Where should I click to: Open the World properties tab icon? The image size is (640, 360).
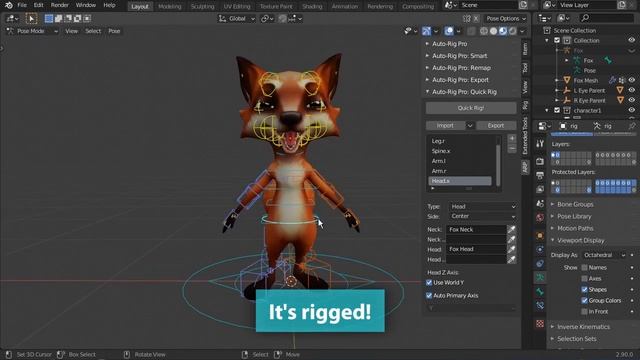[540, 217]
